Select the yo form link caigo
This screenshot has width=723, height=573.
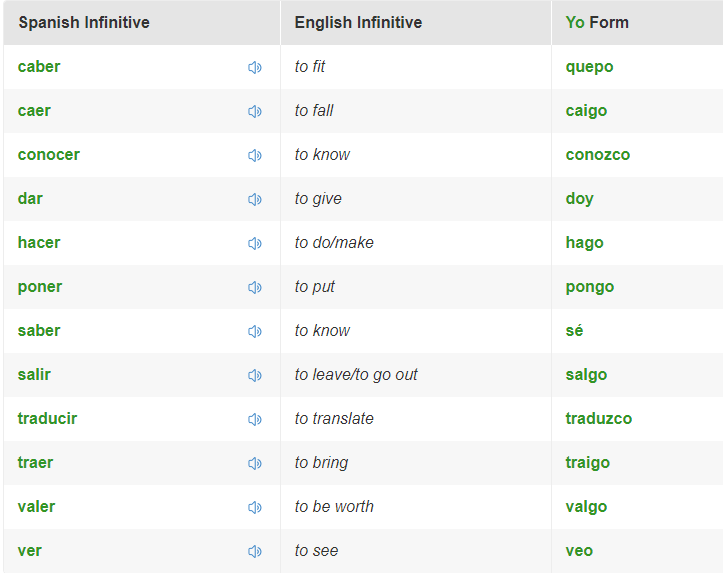click(586, 111)
